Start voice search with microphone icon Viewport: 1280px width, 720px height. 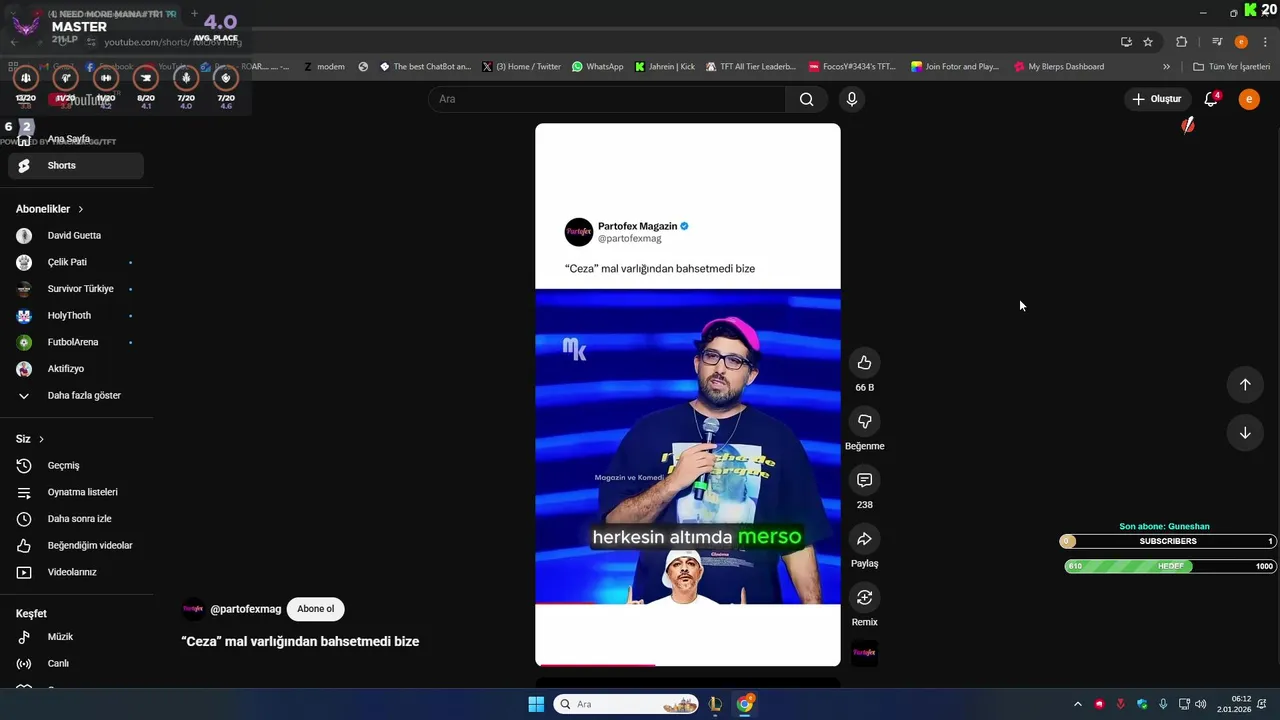tap(851, 99)
